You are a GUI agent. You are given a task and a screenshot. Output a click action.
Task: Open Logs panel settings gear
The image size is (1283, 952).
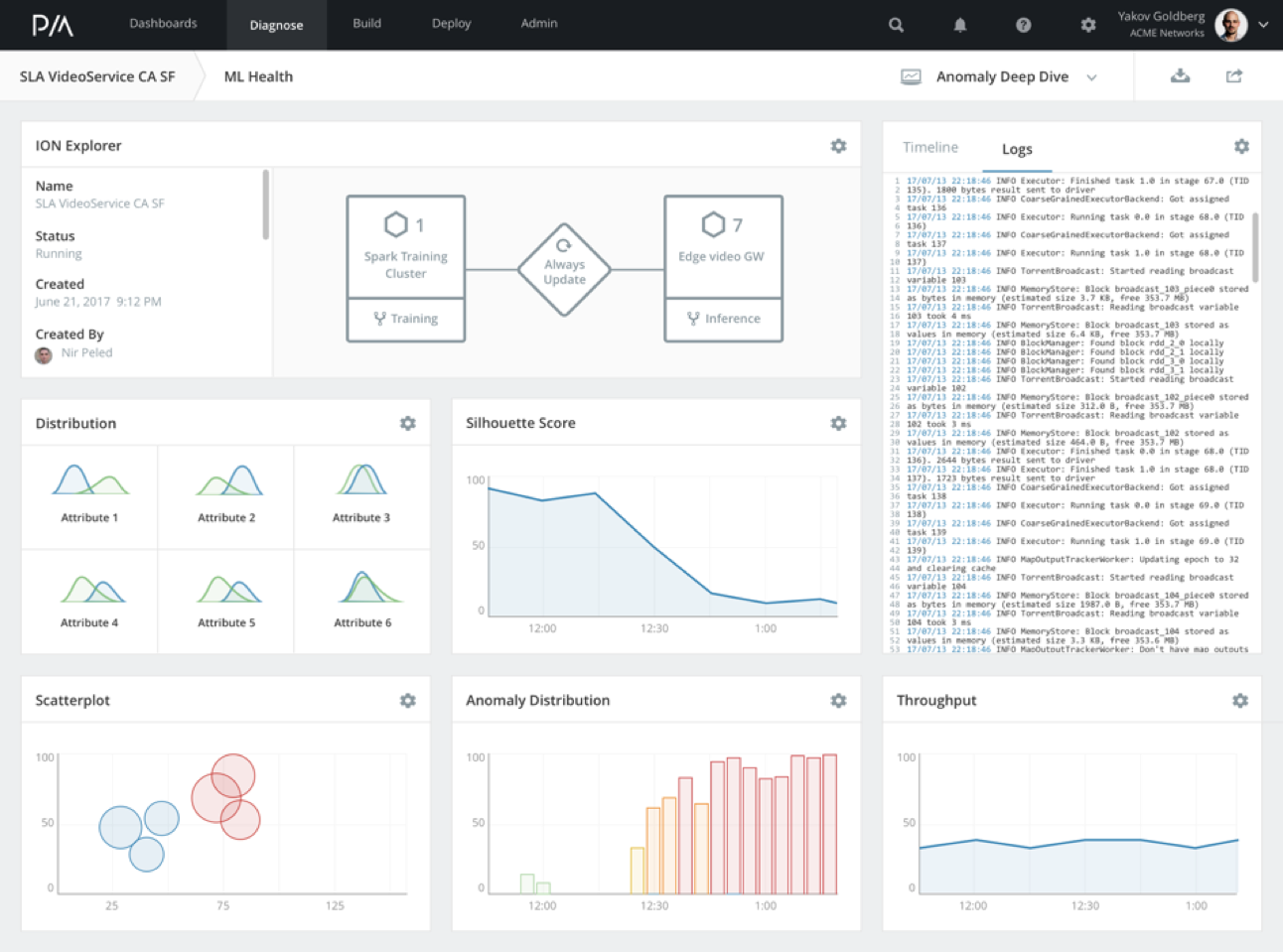click(x=1241, y=146)
